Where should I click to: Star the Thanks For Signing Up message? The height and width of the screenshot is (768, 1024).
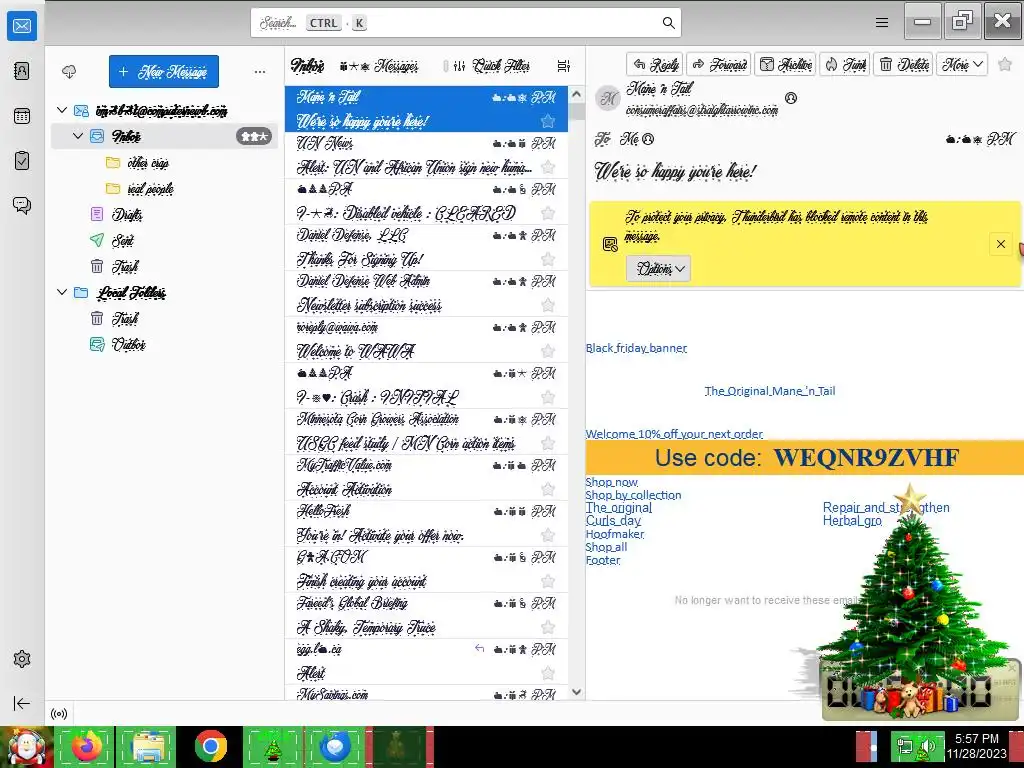pos(548,259)
